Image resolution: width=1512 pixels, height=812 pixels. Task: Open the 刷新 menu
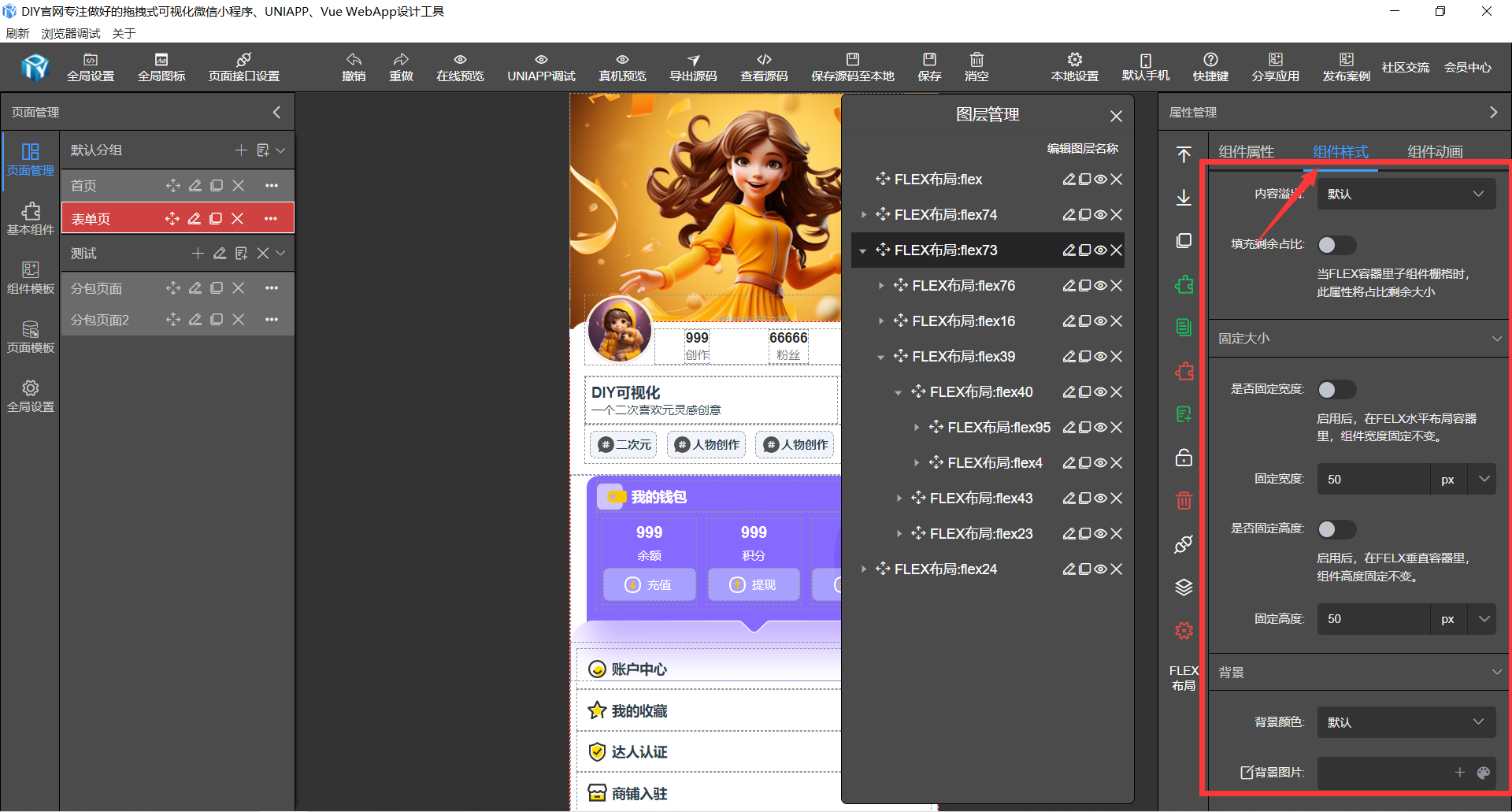point(17,33)
